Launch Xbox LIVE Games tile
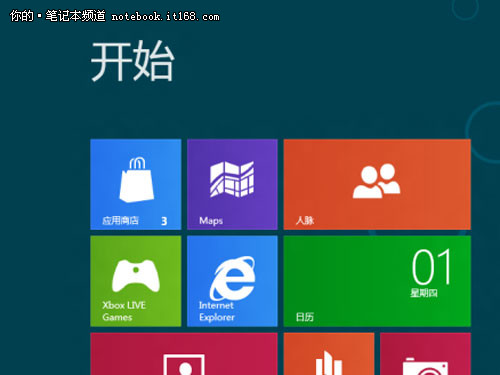The image size is (500, 375). pyautogui.click(x=136, y=281)
